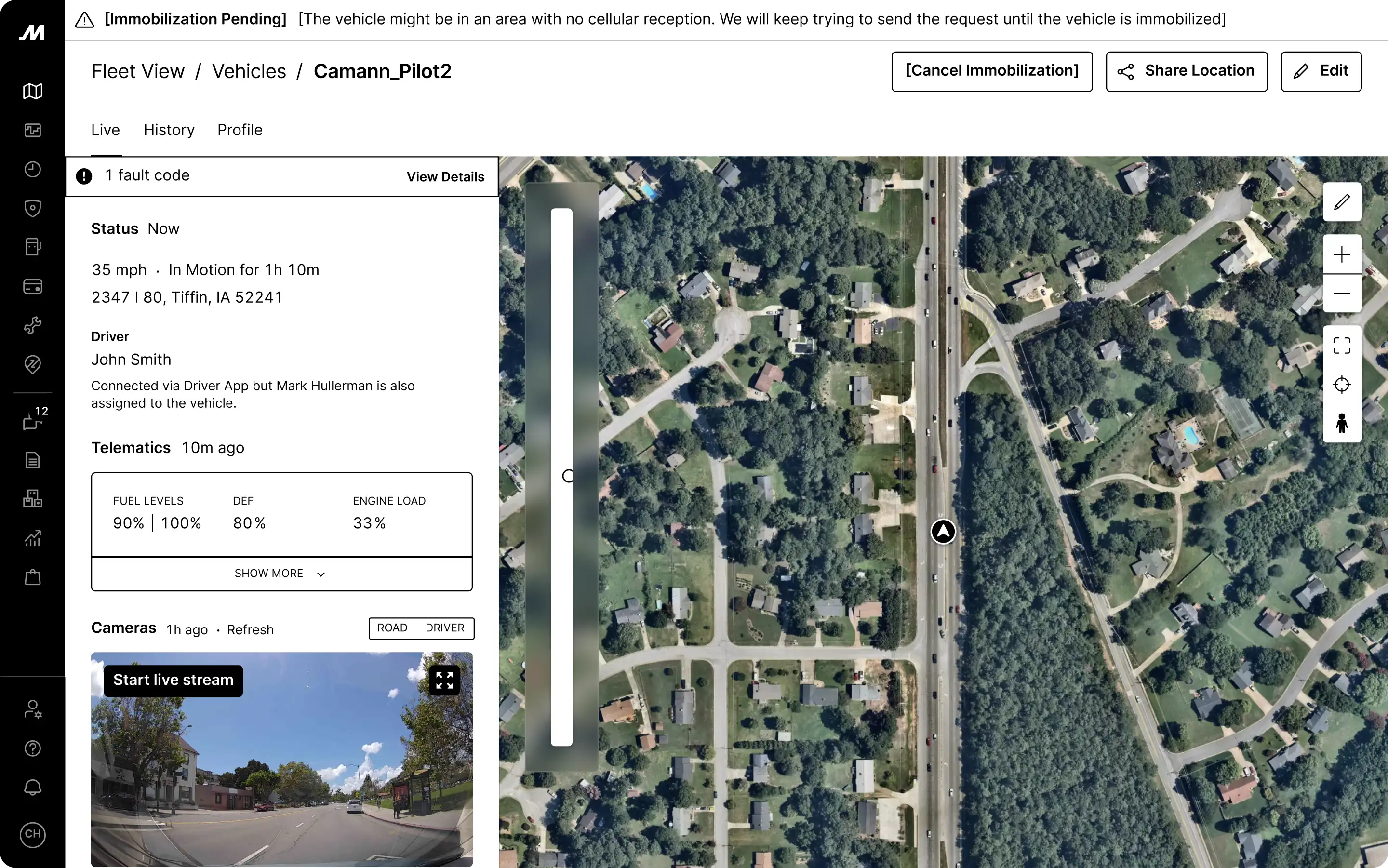Zoom in on the map
The image size is (1388, 868).
(1342, 254)
